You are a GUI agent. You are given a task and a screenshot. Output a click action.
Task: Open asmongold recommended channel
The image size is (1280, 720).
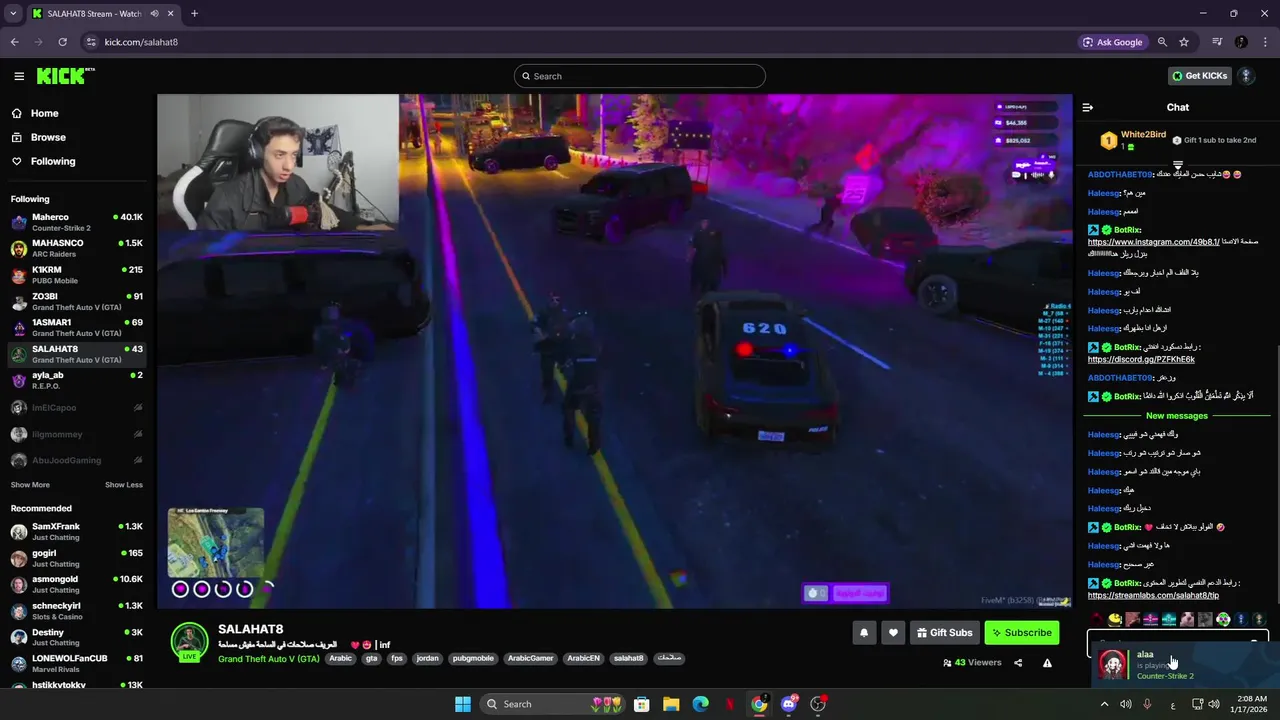(76, 584)
